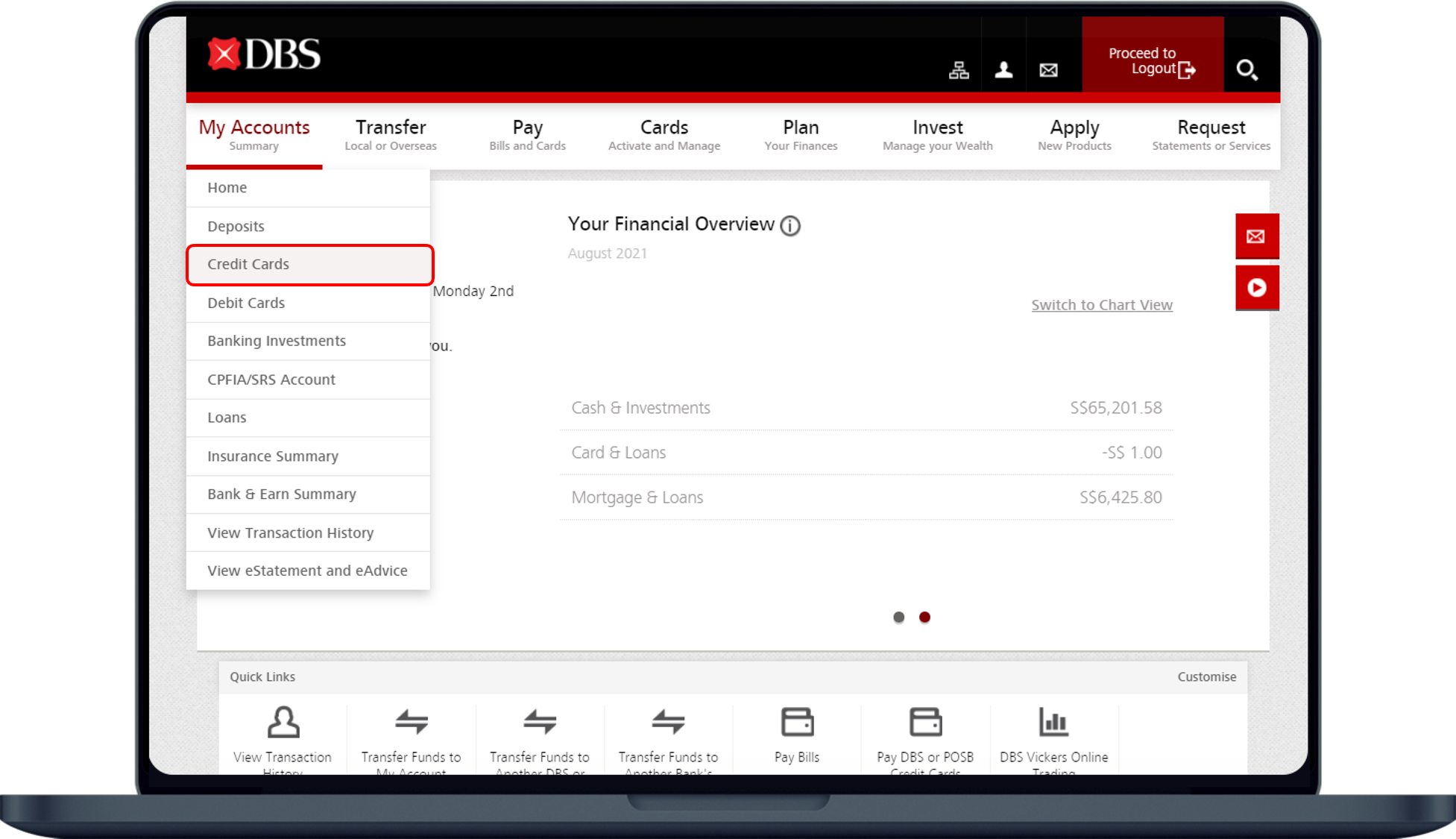Click the Mortgage & Loans row
1456x839 pixels.
(x=866, y=497)
